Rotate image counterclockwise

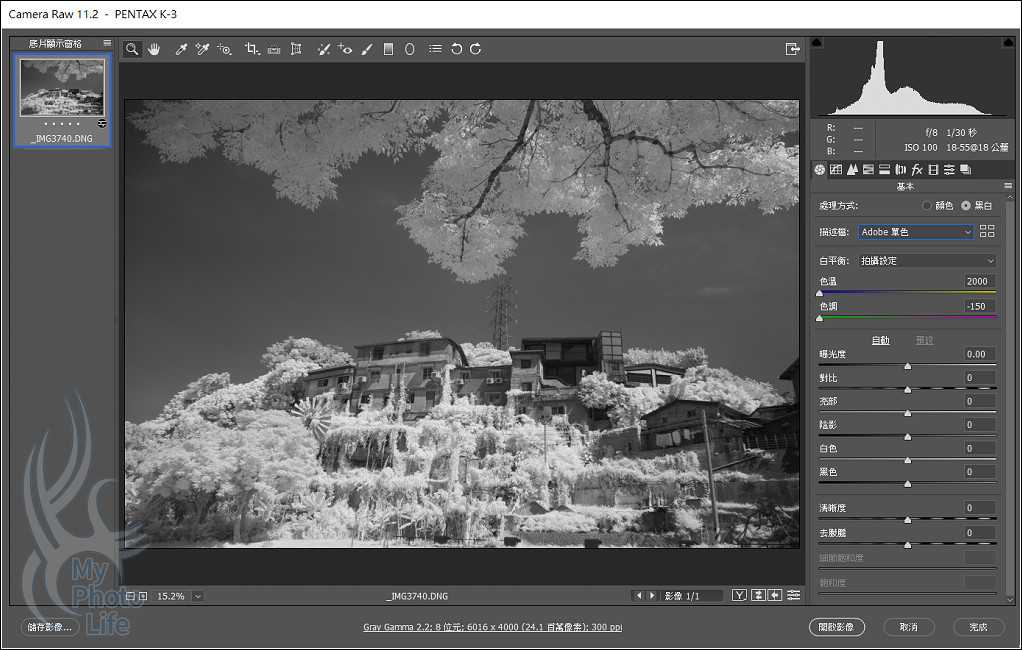pyautogui.click(x=456, y=49)
